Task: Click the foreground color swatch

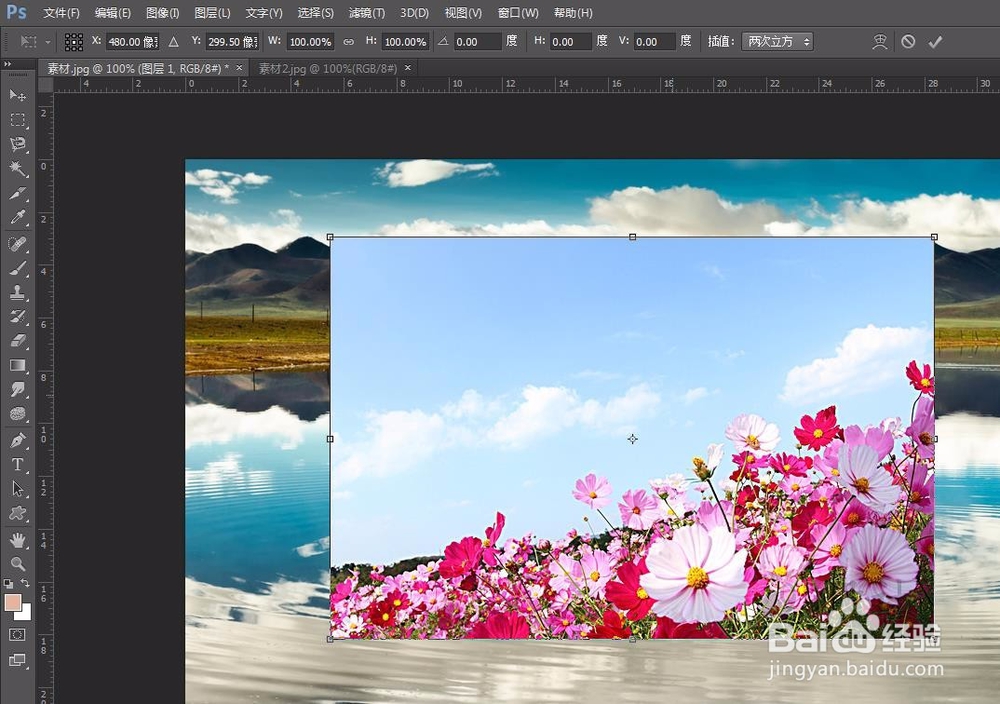Action: (x=12, y=603)
